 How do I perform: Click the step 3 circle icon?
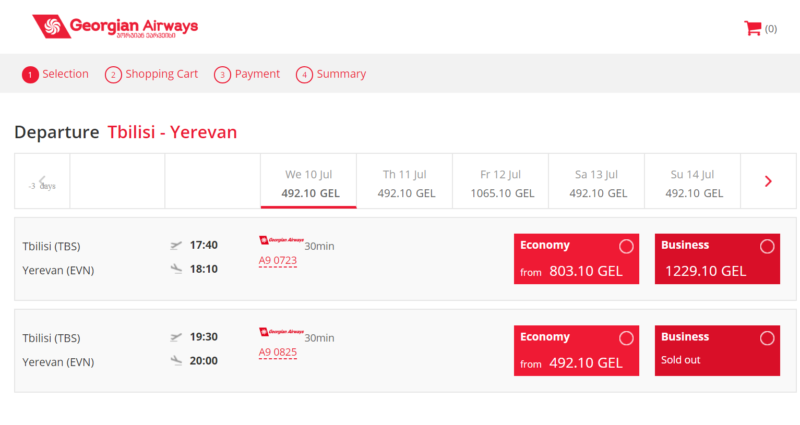click(222, 75)
